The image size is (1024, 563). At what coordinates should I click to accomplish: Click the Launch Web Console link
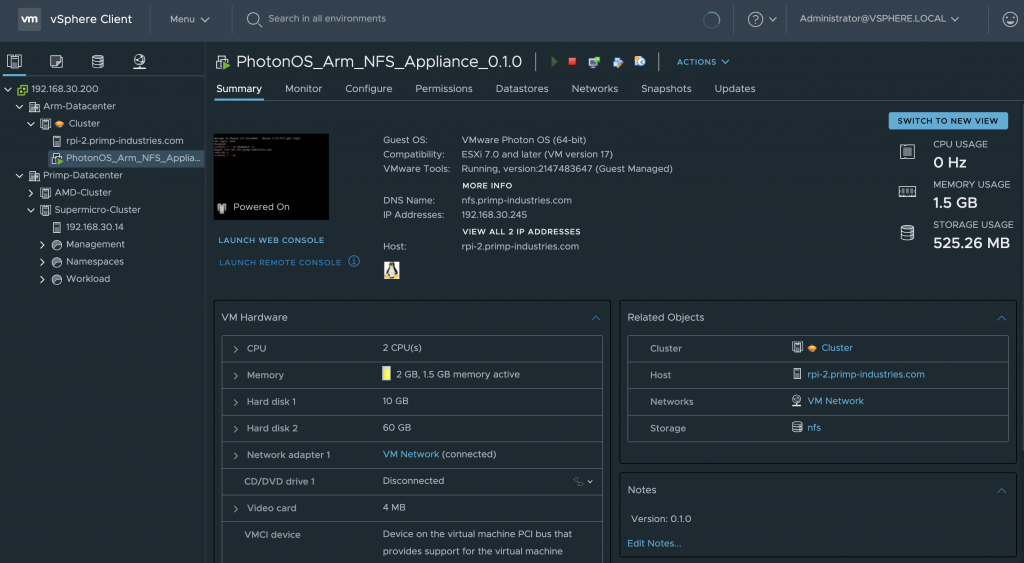click(271, 240)
